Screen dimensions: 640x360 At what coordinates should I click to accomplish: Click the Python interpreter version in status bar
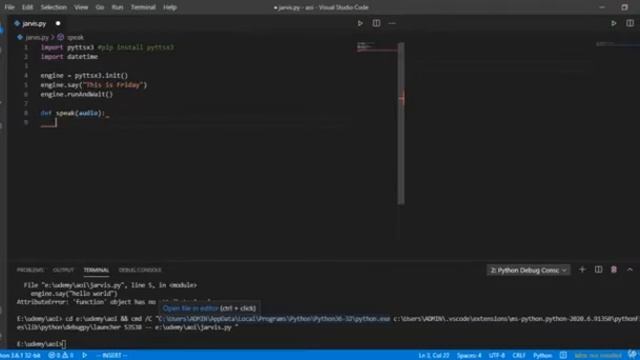click(20, 356)
